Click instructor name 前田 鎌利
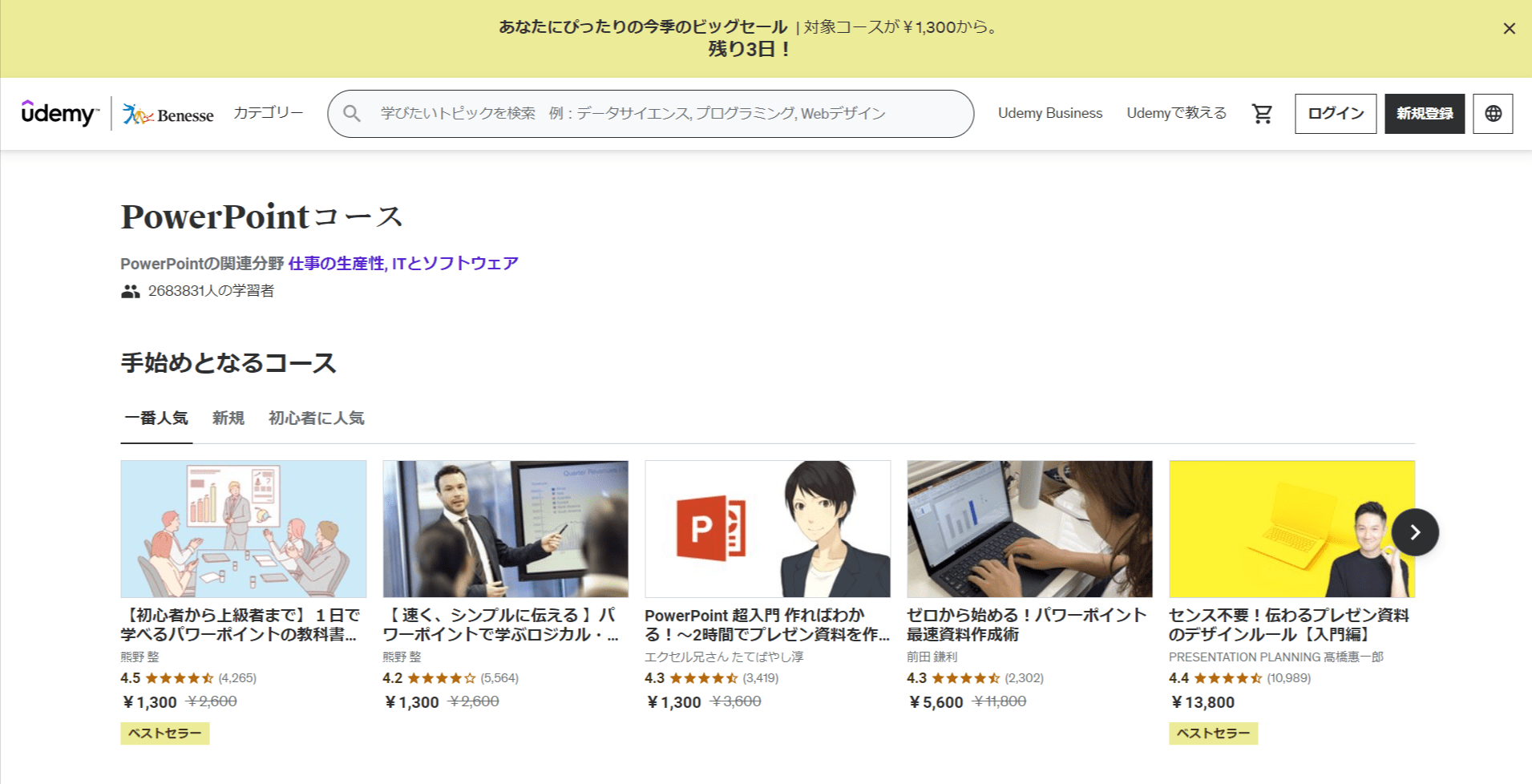Screen dimensions: 1532x784 [932, 657]
